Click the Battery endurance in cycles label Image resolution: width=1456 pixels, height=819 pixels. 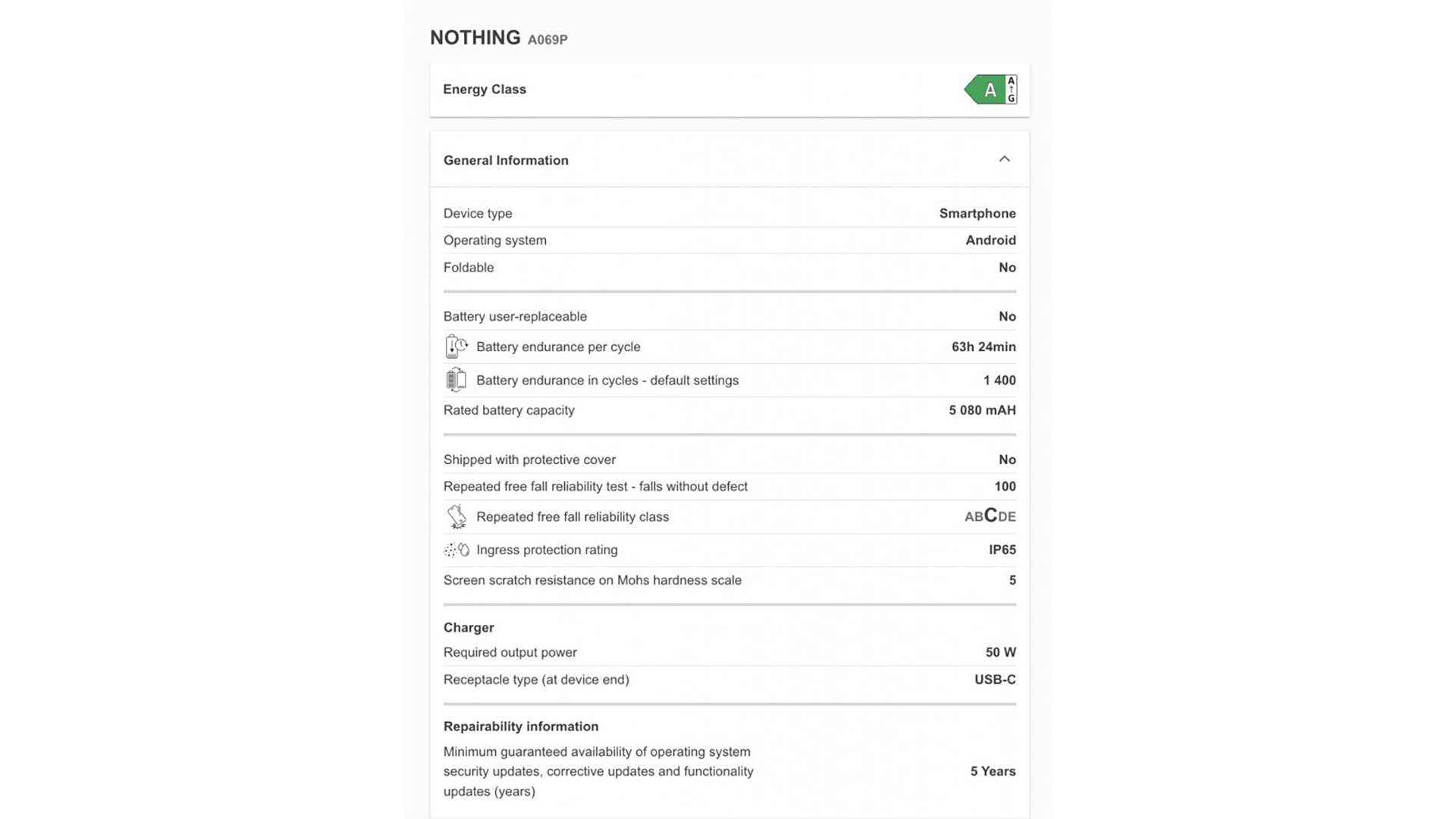pyautogui.click(x=607, y=380)
